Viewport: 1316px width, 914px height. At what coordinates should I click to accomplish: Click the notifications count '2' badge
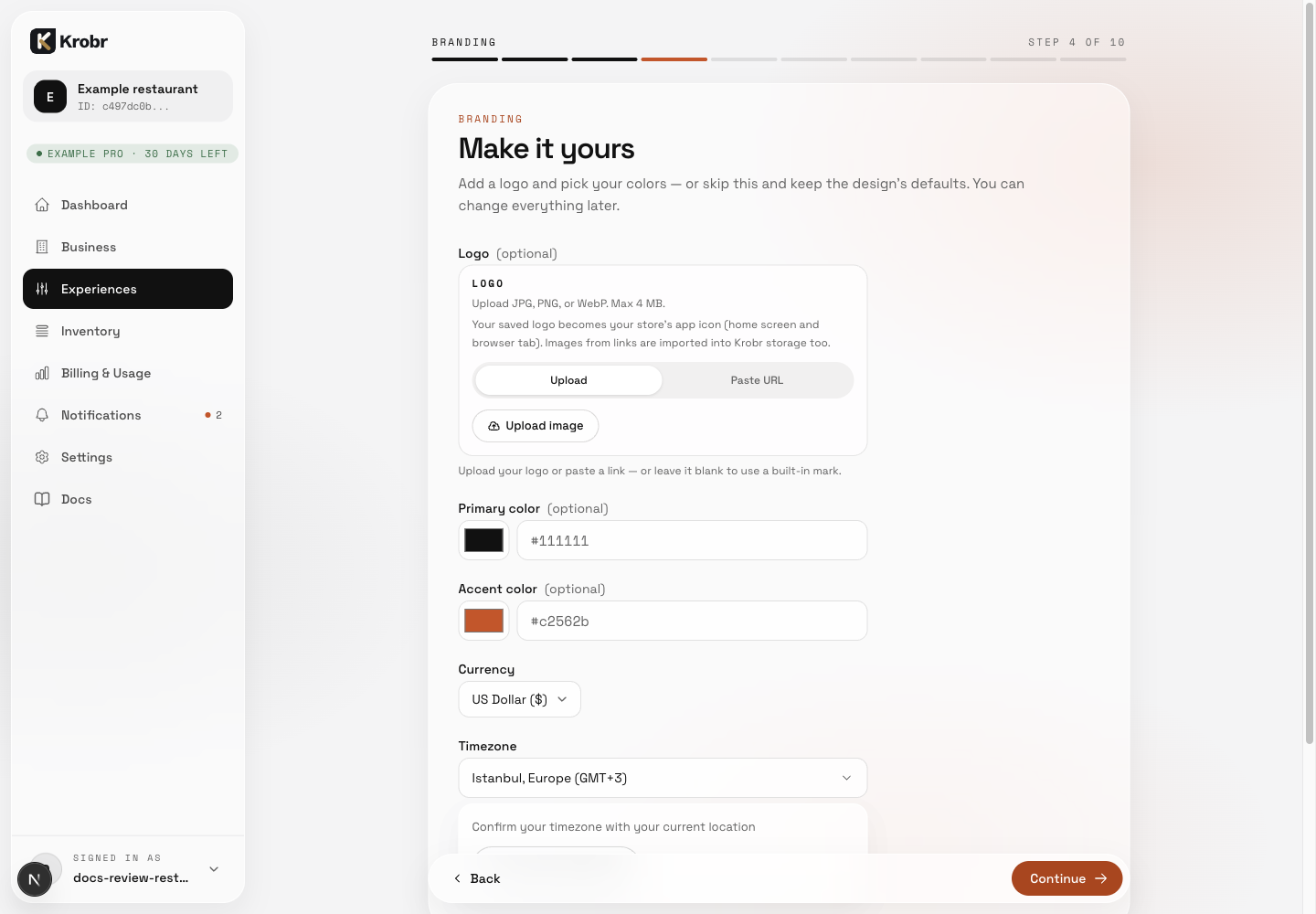[218, 415]
